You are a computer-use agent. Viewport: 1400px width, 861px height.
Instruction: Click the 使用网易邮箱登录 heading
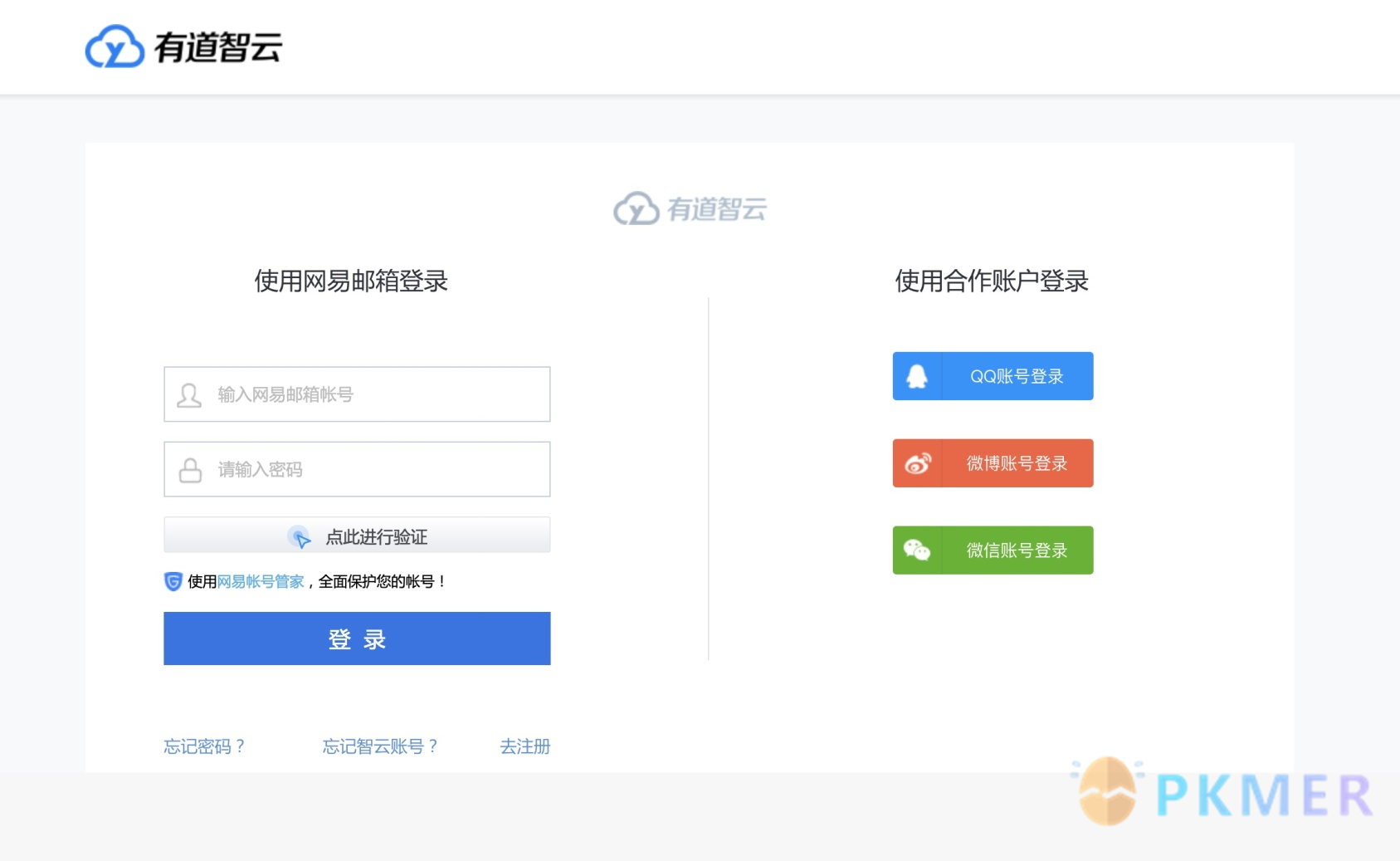(x=351, y=281)
